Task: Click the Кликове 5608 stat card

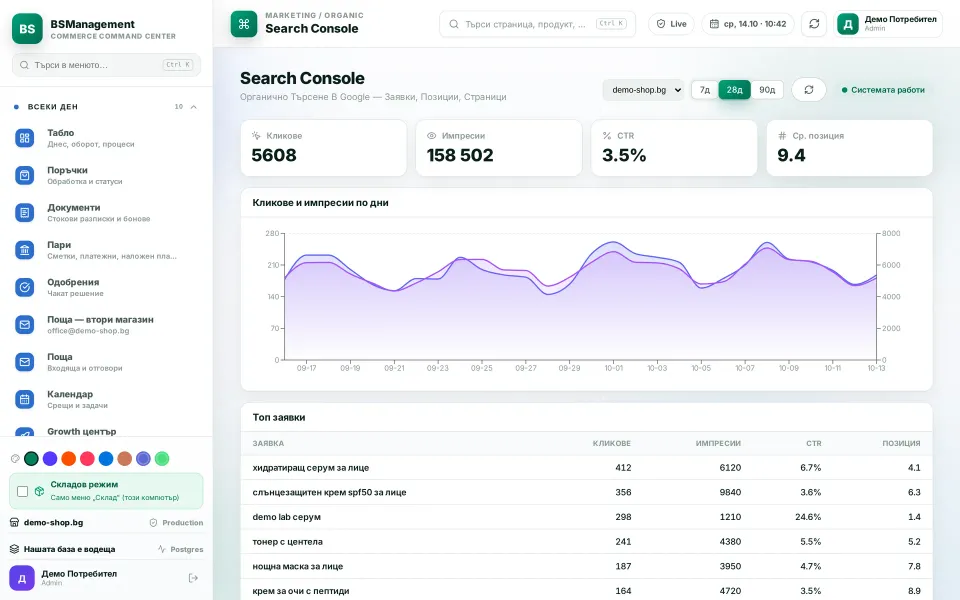Action: (x=323, y=148)
